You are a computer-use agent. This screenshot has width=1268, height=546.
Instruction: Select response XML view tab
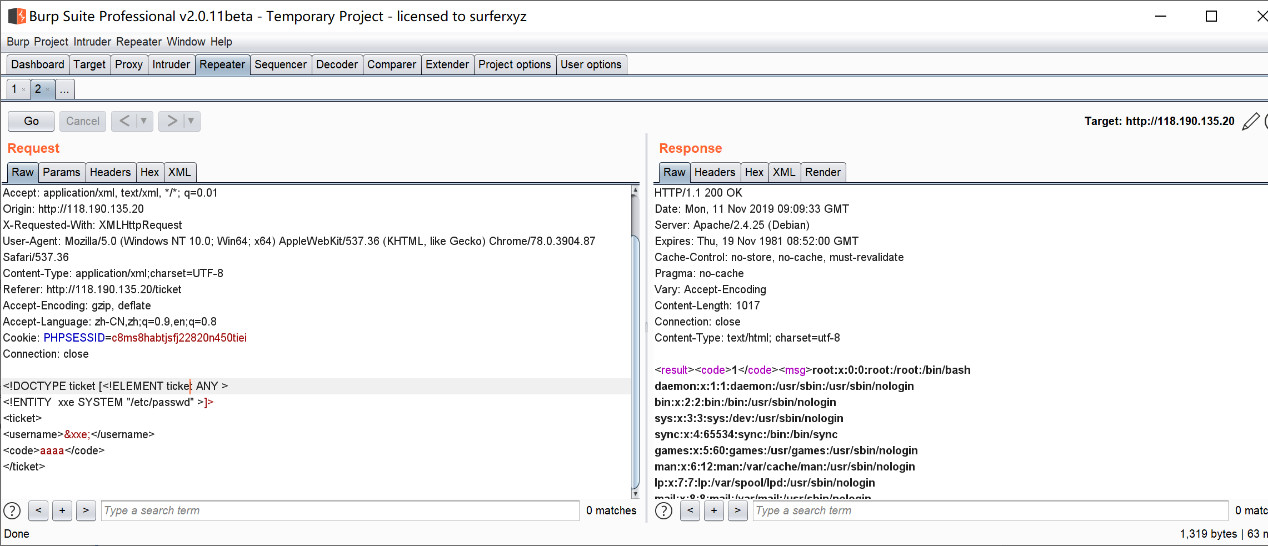784,172
